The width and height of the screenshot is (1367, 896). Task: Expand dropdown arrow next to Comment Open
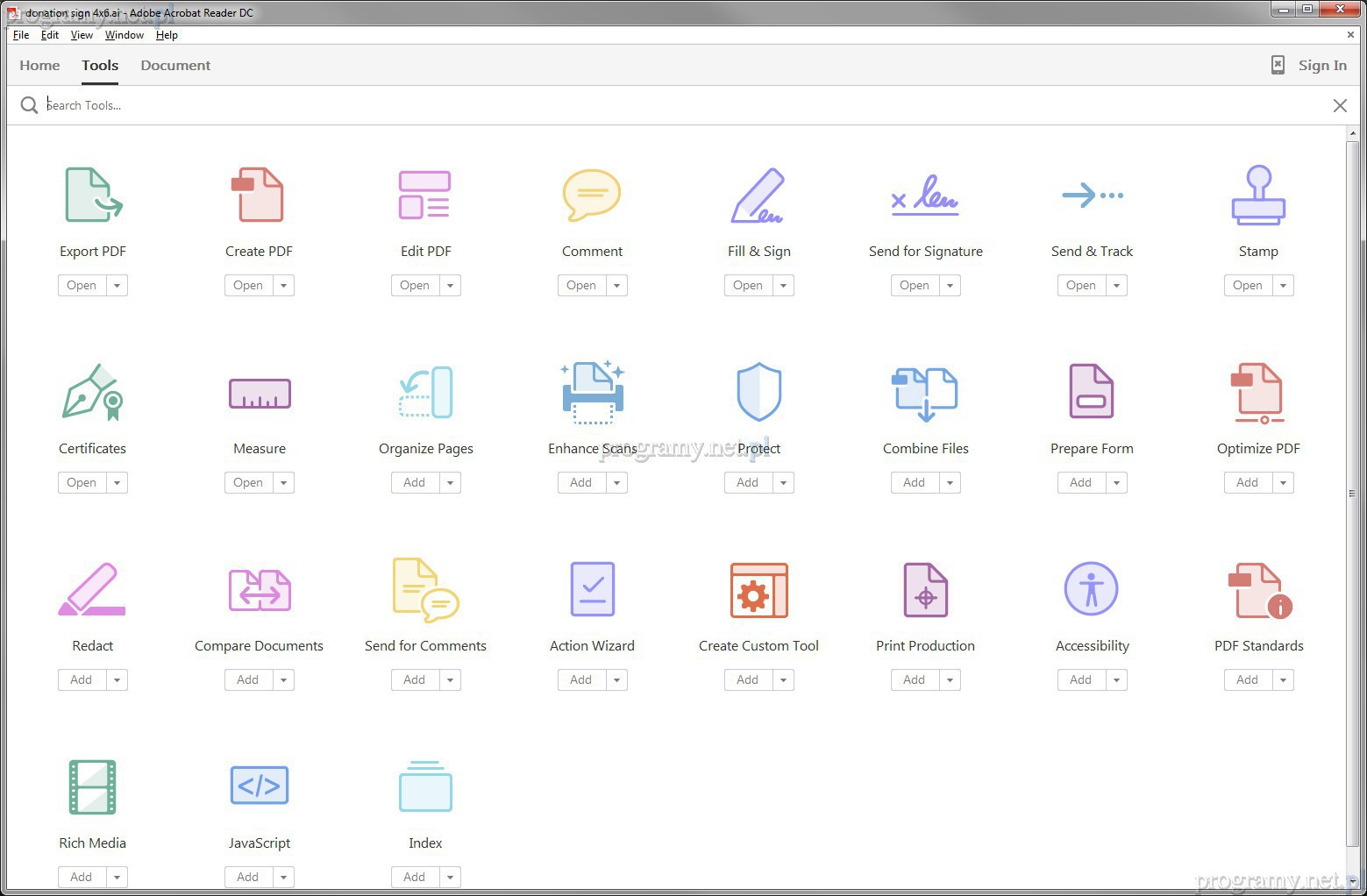pos(617,286)
